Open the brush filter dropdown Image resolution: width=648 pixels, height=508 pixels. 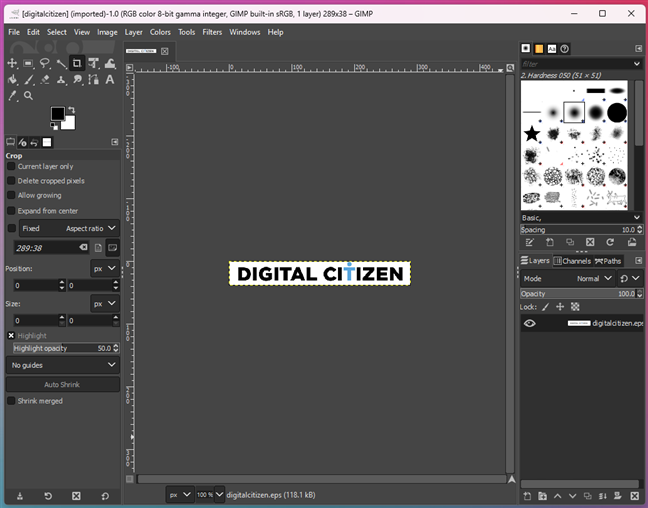point(637,64)
